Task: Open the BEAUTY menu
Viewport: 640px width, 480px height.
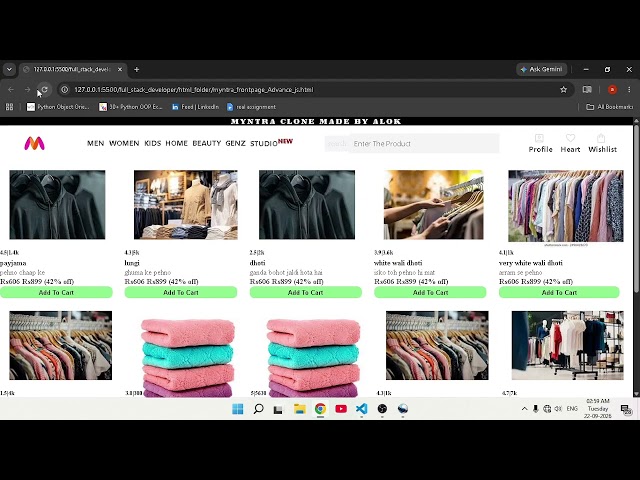Action: (x=207, y=143)
